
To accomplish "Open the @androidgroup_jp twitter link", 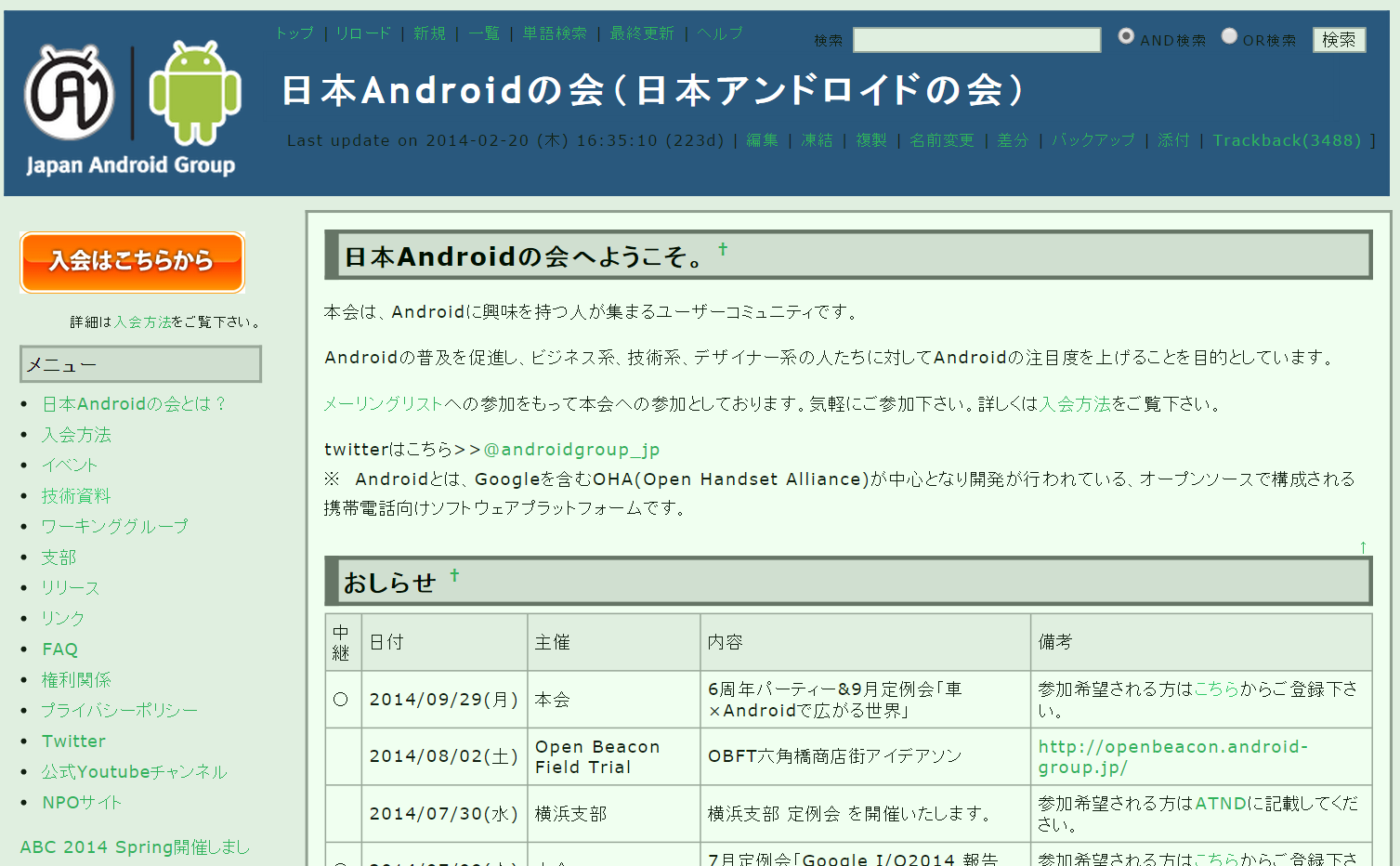I will point(571,450).
